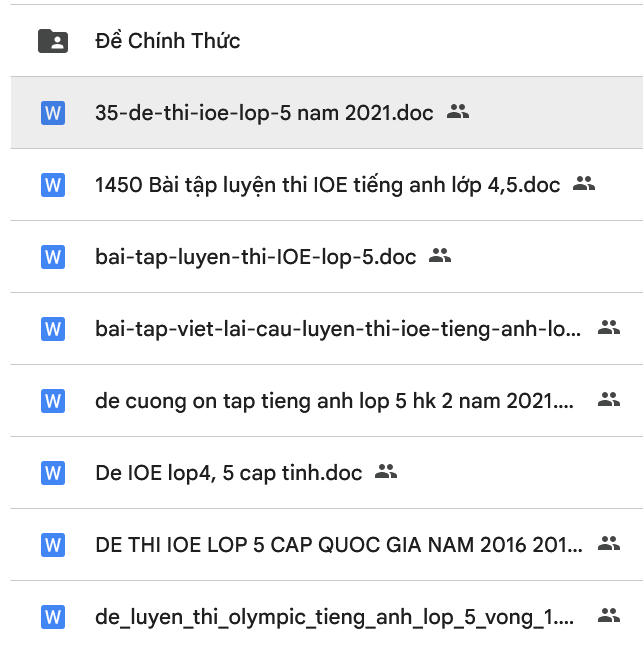
Task: Select De IOE lop4, 5 cap tinh.doc
Action: pos(228,472)
